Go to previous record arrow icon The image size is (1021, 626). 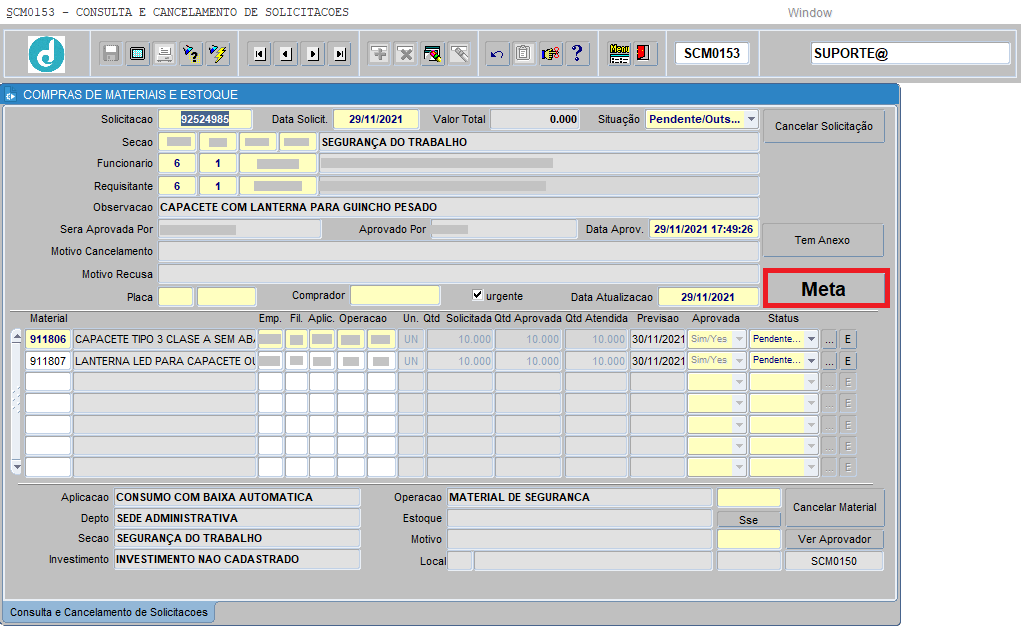click(x=287, y=54)
